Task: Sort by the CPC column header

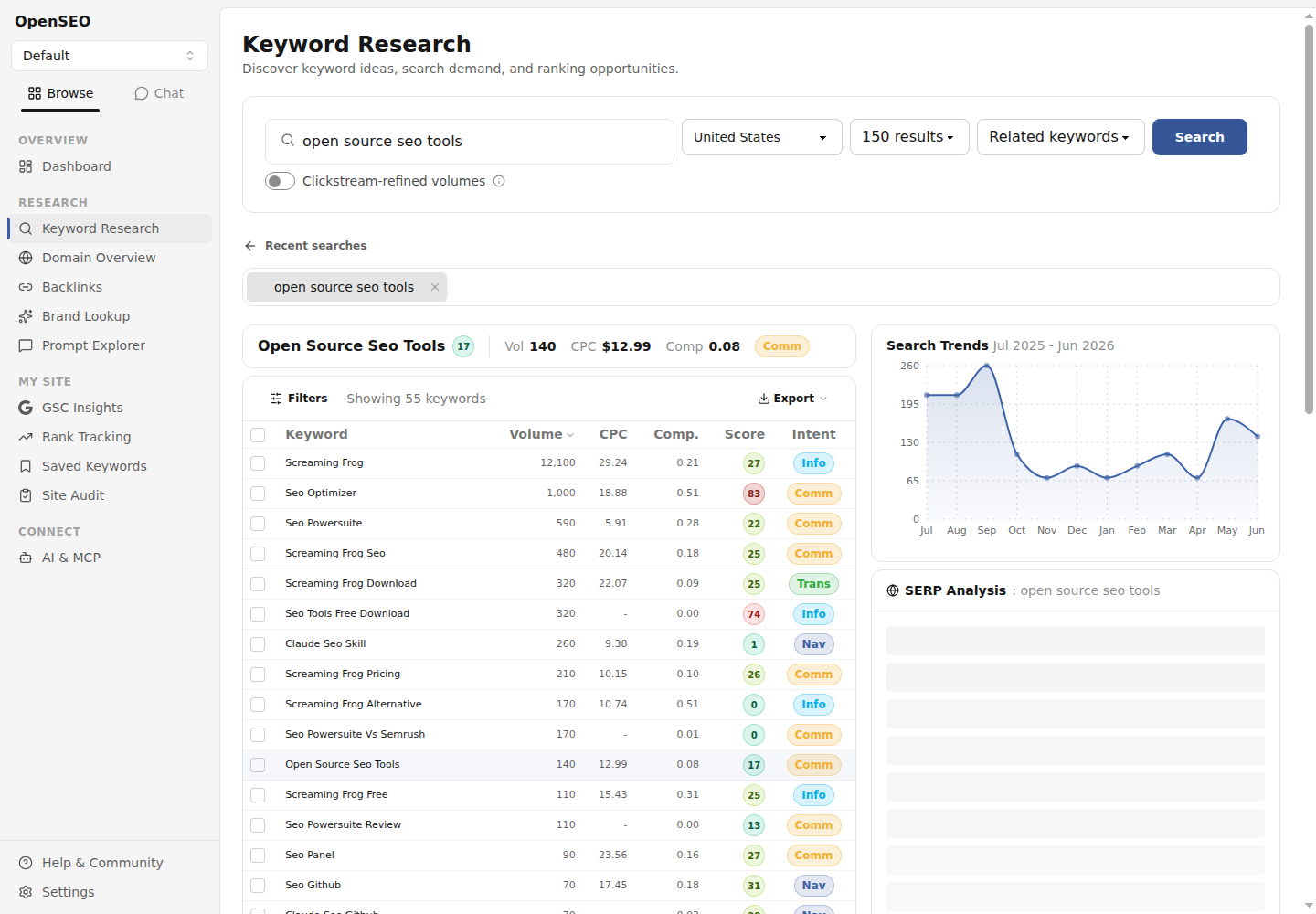Action: click(x=613, y=434)
